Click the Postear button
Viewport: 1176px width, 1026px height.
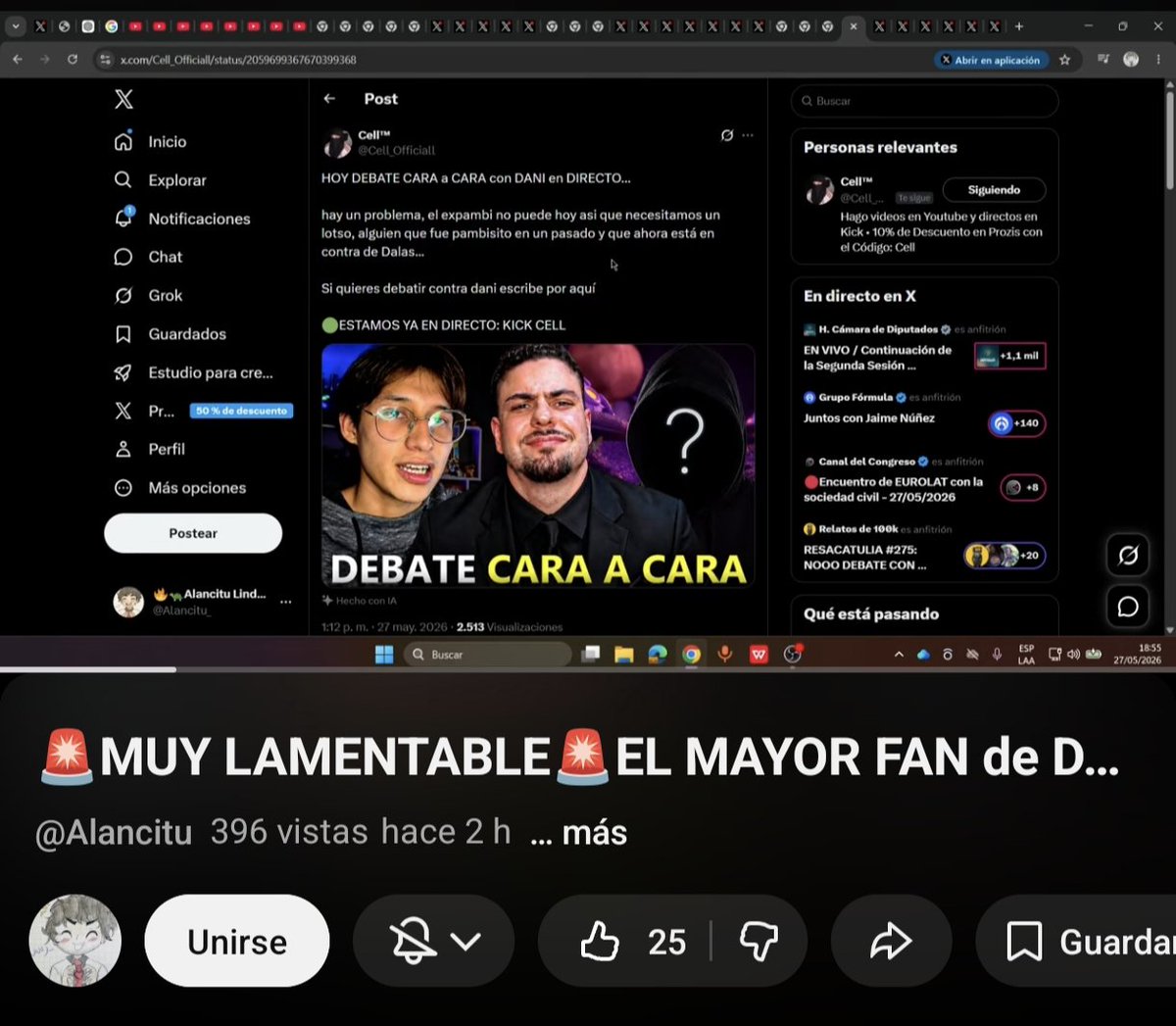(x=193, y=533)
